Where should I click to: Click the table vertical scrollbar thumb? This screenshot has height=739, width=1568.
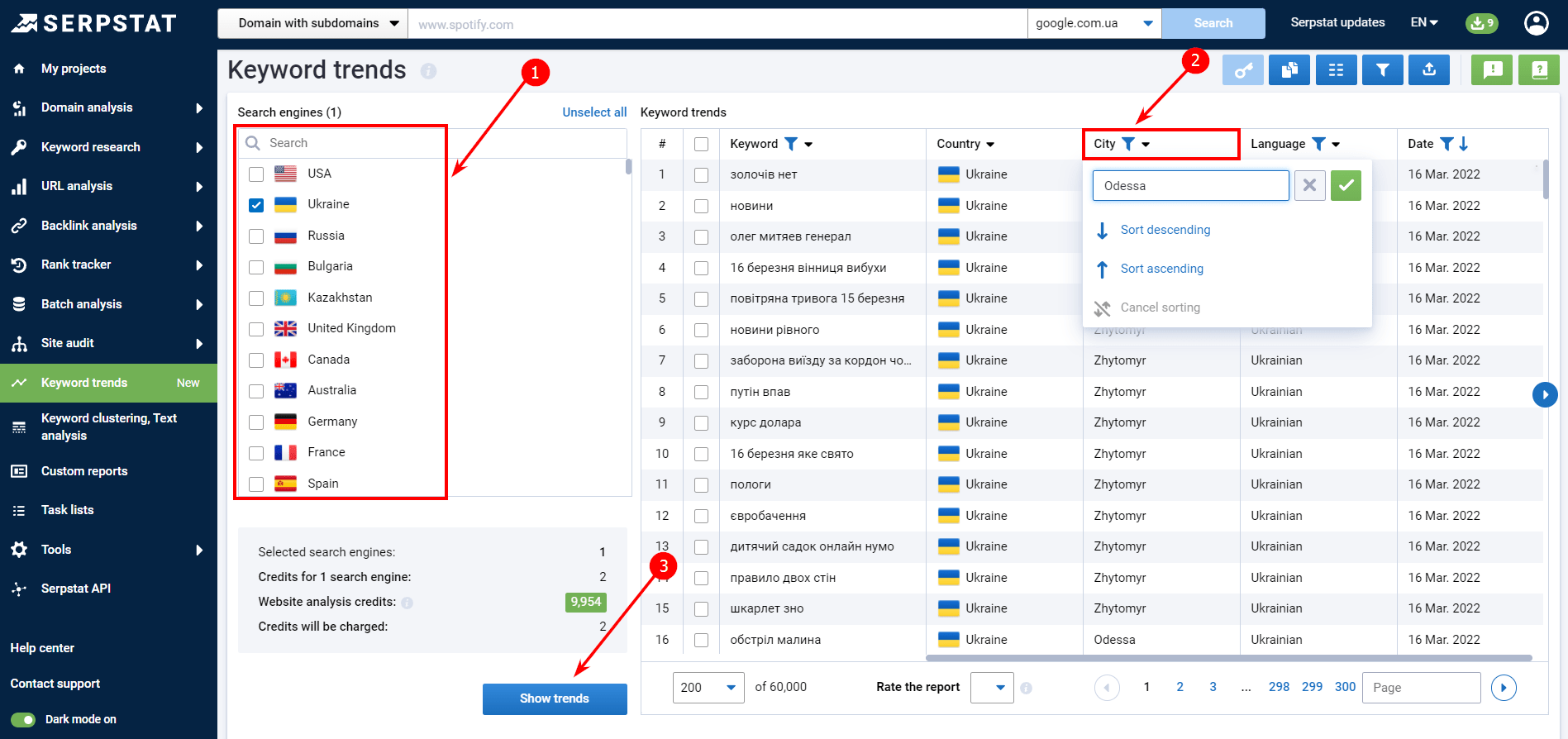click(1545, 179)
